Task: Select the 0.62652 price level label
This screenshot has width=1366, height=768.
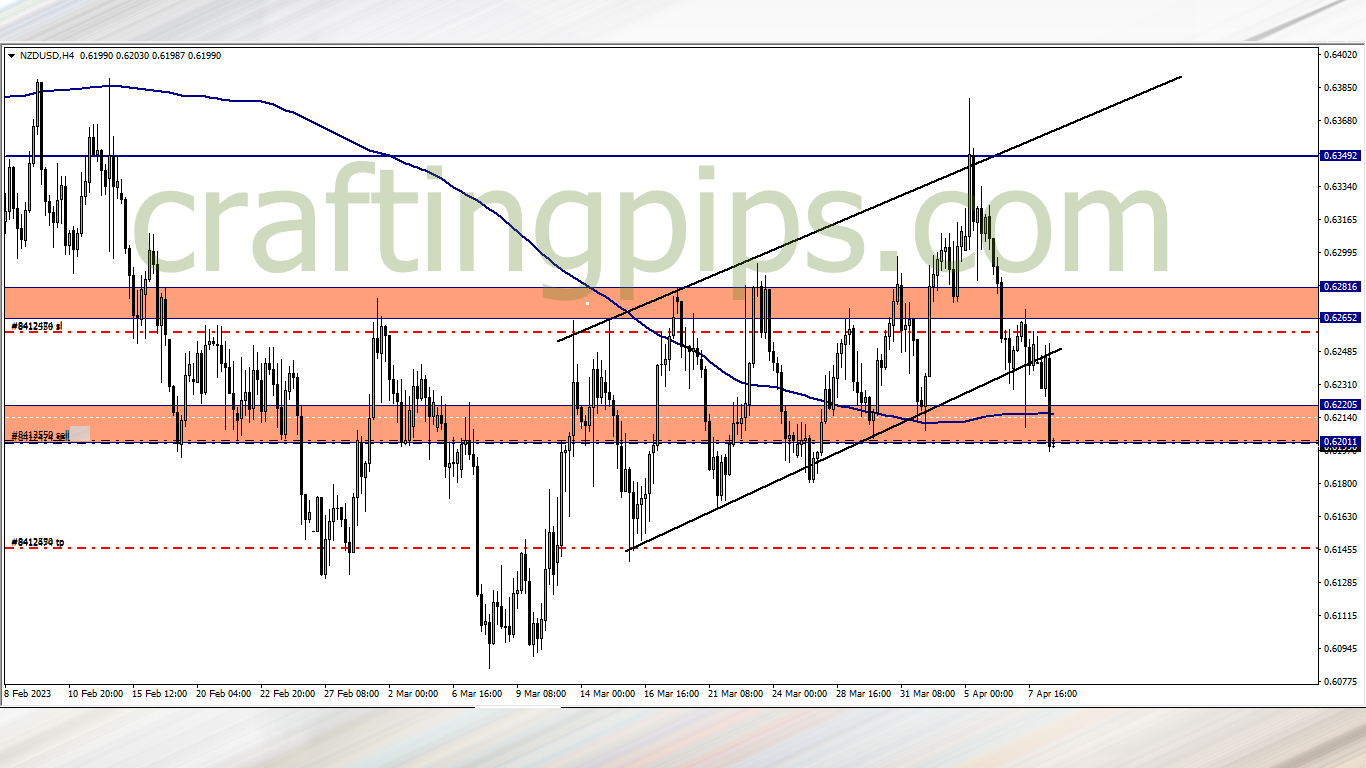Action: 1340,318
